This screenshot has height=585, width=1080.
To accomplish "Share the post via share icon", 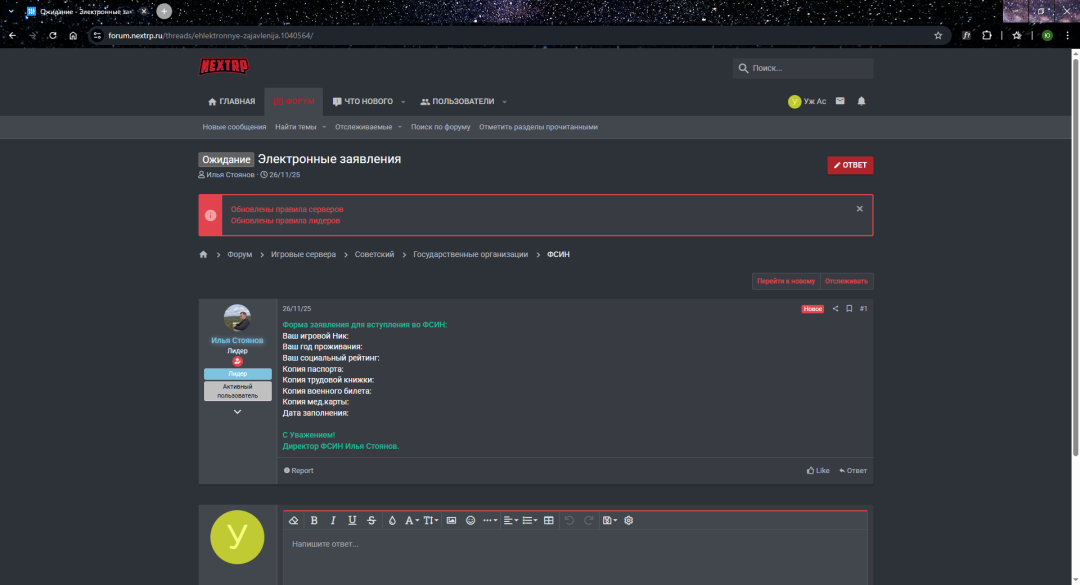I will click(835, 309).
